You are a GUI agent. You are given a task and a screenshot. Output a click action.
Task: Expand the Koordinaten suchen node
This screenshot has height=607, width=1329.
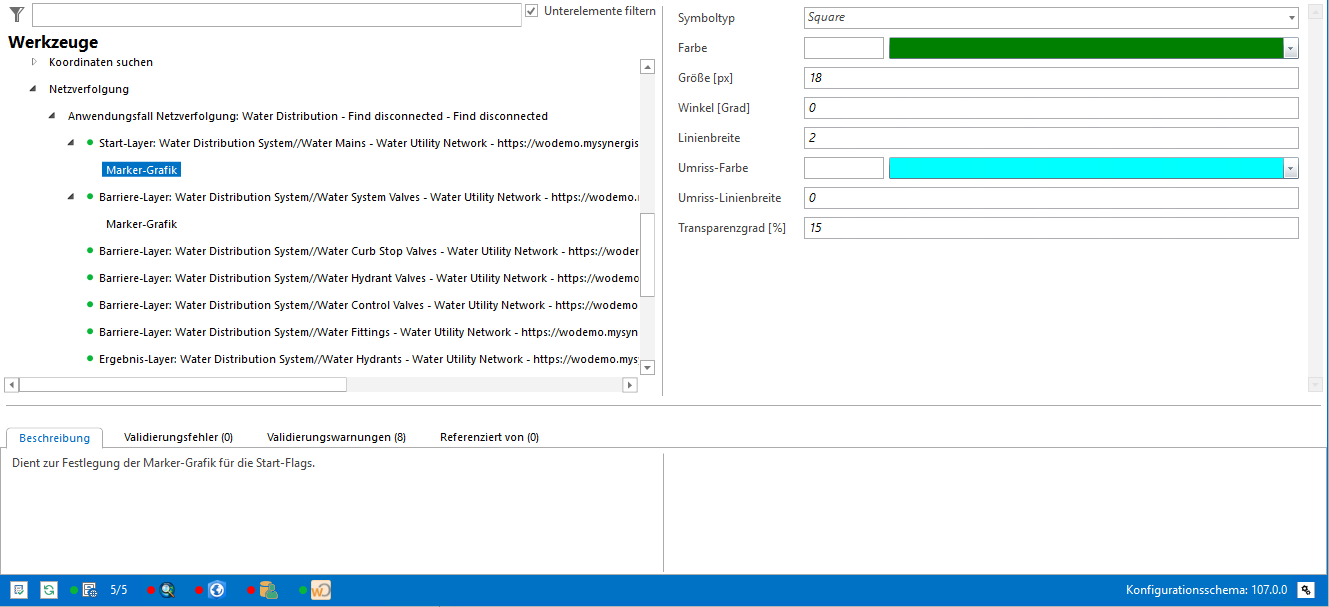(34, 62)
